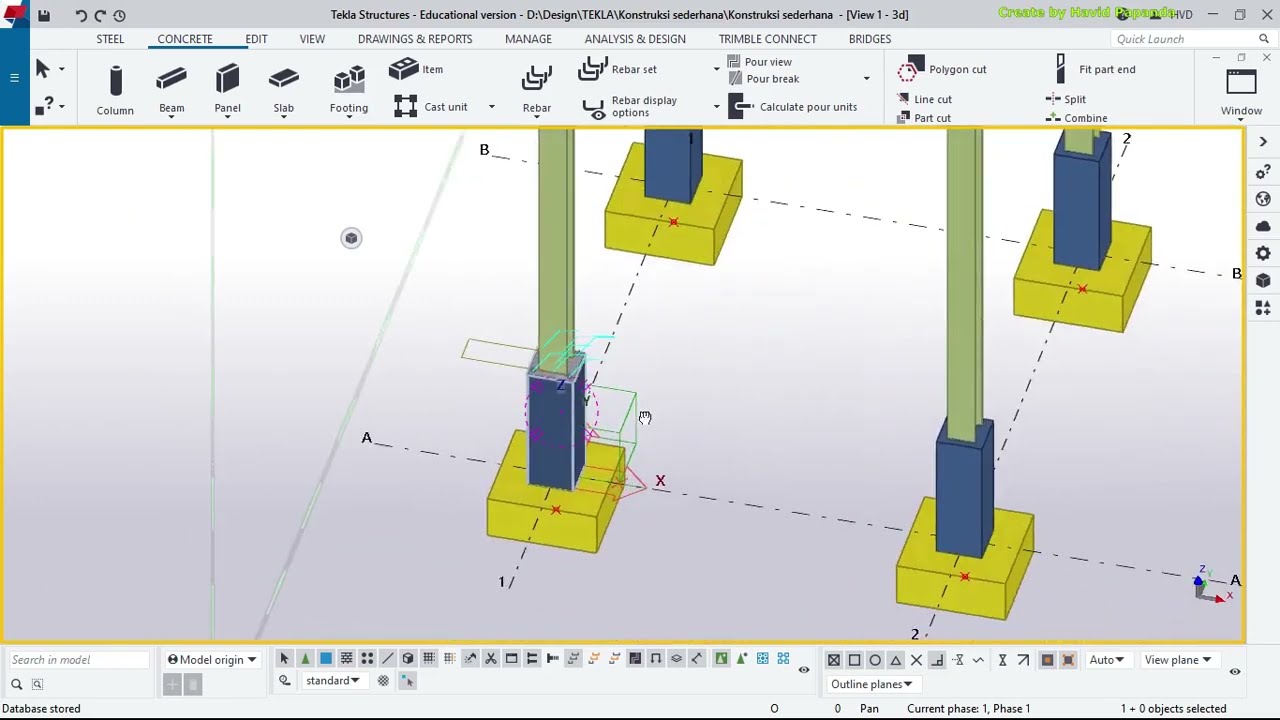Toggle snap to end points square switch
Viewport: 1280px width, 720px height.
coord(854,660)
